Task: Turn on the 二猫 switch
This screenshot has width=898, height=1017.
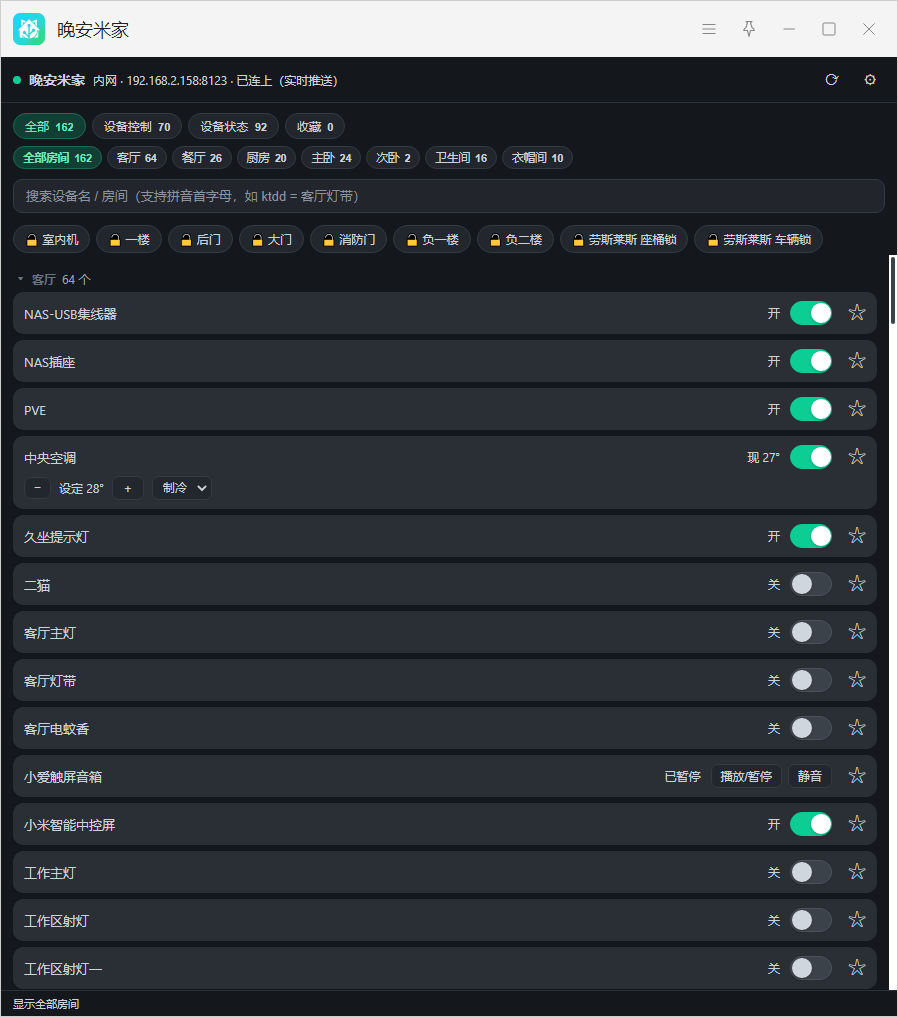Action: [x=810, y=584]
